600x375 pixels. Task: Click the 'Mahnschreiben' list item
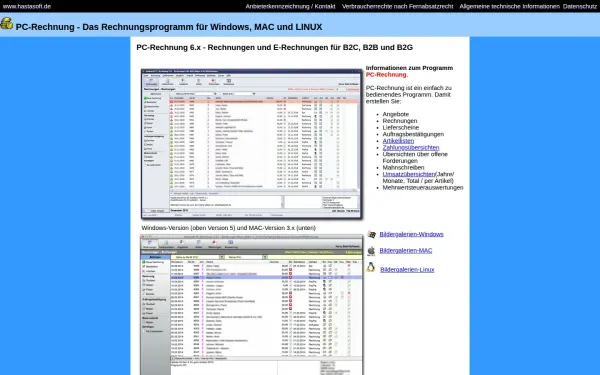(x=403, y=167)
